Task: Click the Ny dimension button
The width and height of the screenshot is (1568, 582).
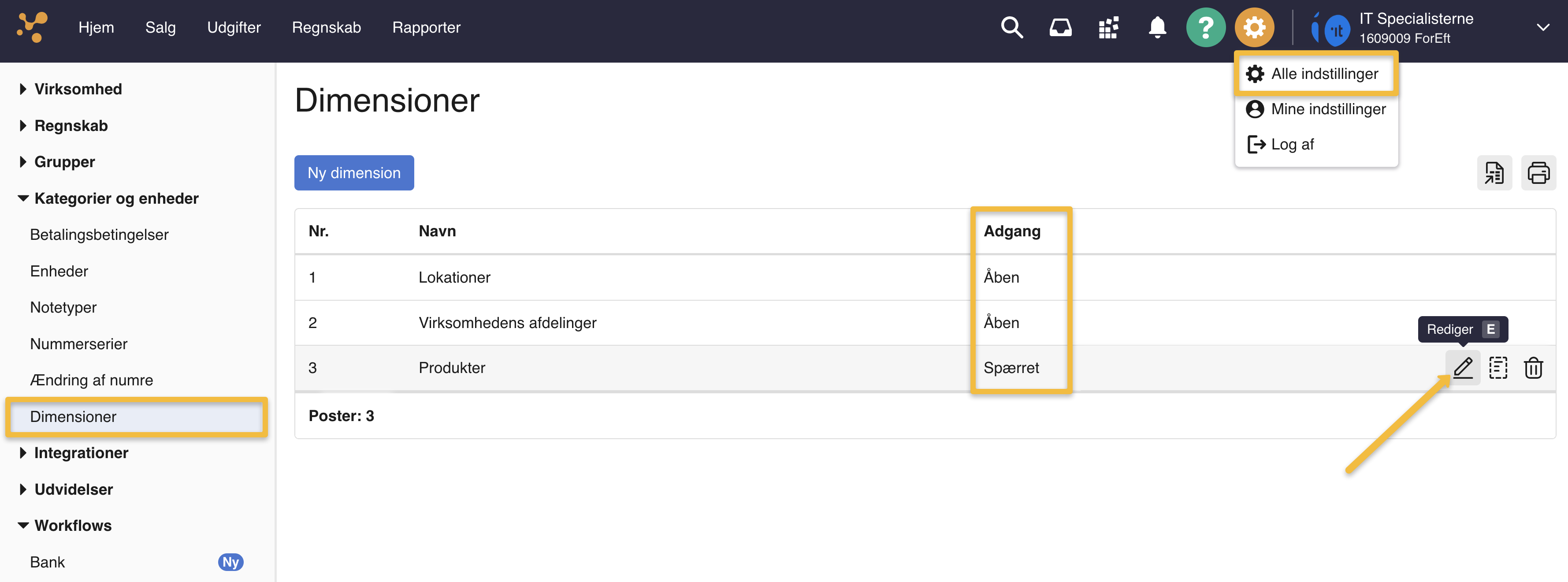Action: tap(353, 173)
